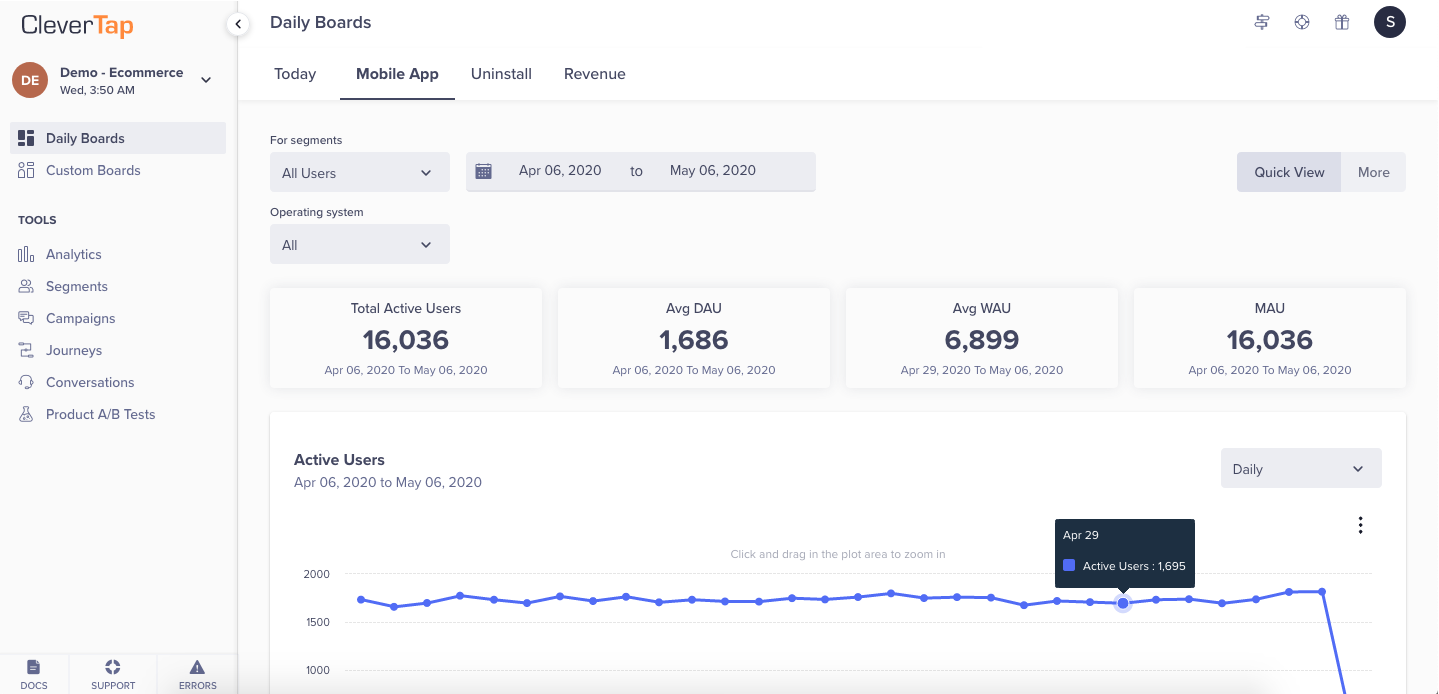Screen dimensions: 1439x694
Task: Click the lifebuoy help icon in header
Action: (x=1302, y=22)
